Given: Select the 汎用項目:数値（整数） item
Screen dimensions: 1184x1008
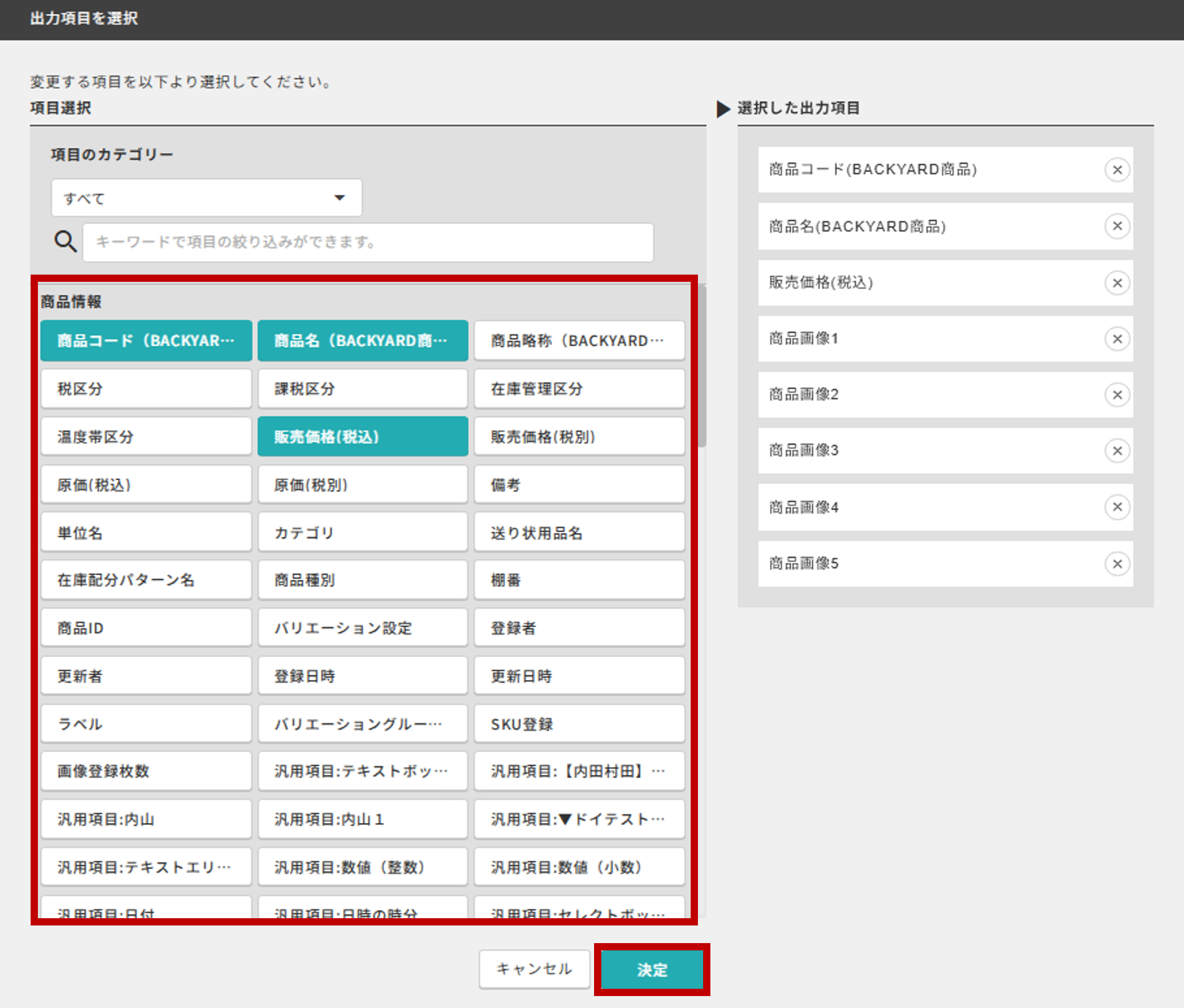Looking at the screenshot, I should [363, 867].
